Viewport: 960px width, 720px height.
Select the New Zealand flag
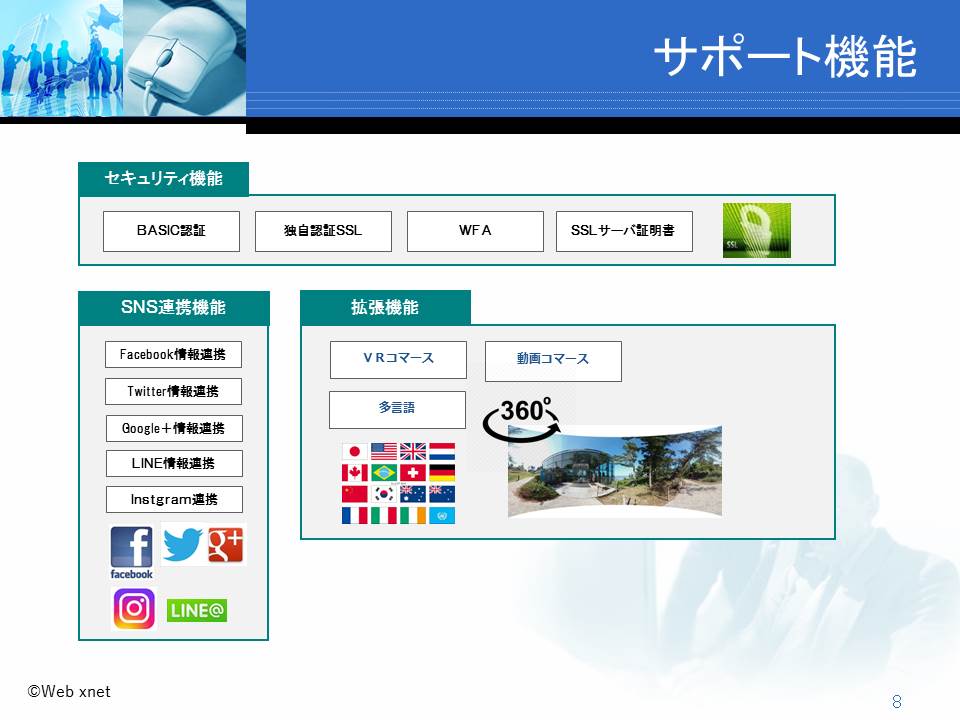pyautogui.click(x=442, y=494)
